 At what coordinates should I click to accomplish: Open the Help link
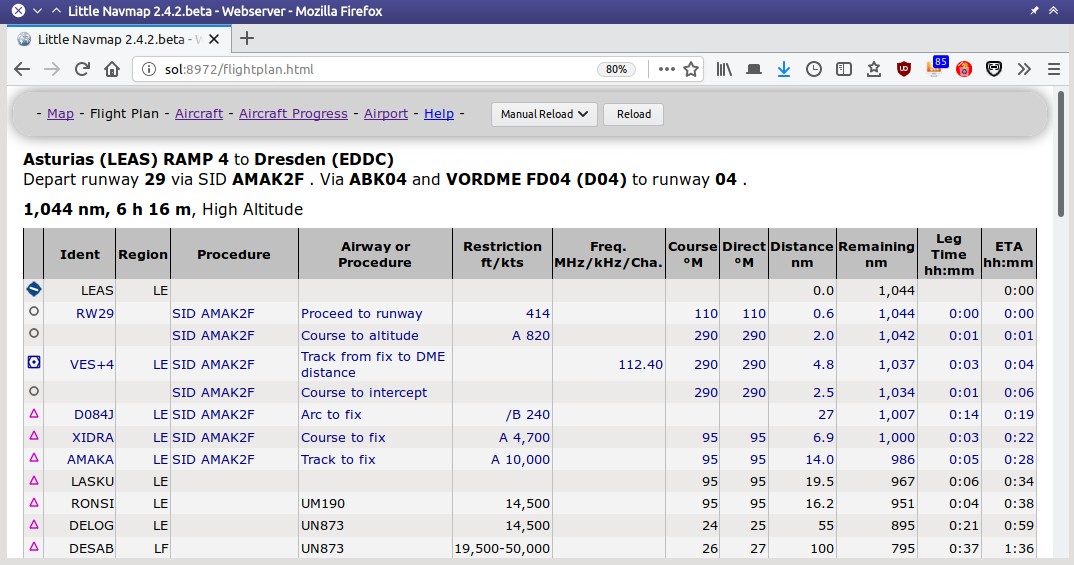tap(439, 114)
